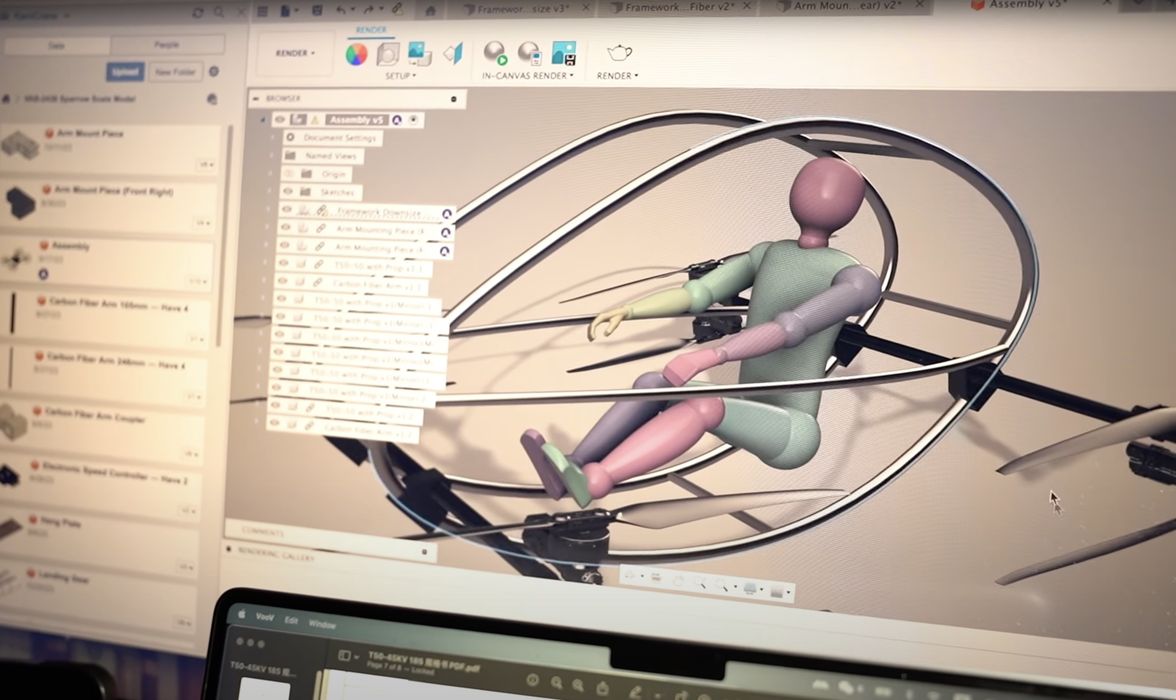This screenshot has width=1176, height=700.
Task: Select Arm Mount Piece (Front Right) thumbnail
Action: 20,203
